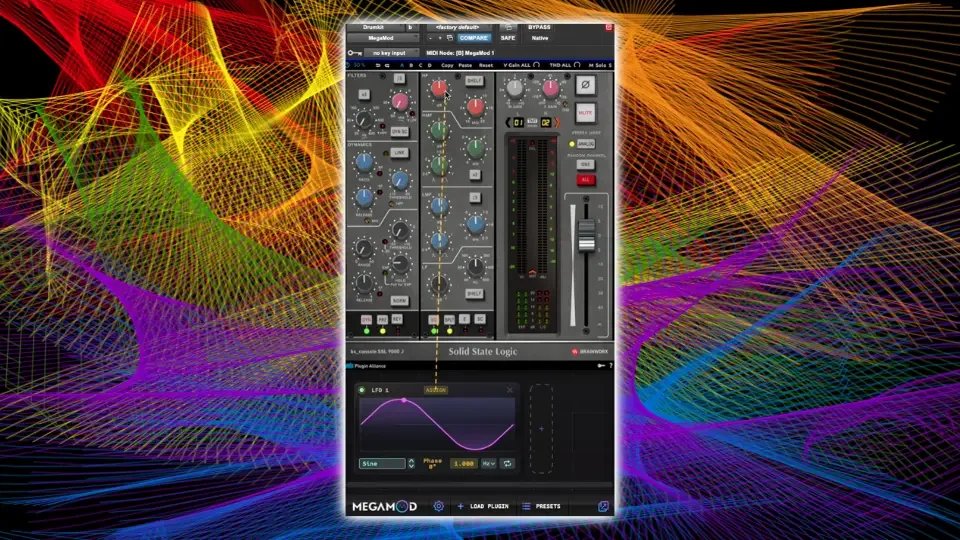
Task: Click the channel fader cap
Action: 587,235
